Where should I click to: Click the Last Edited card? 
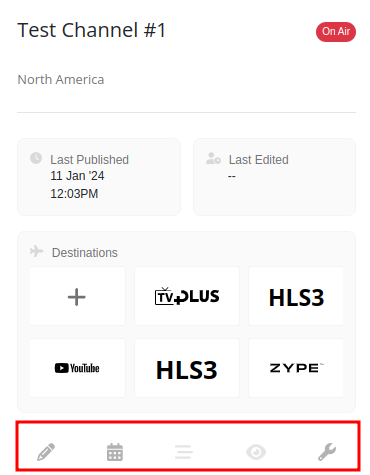(x=275, y=177)
